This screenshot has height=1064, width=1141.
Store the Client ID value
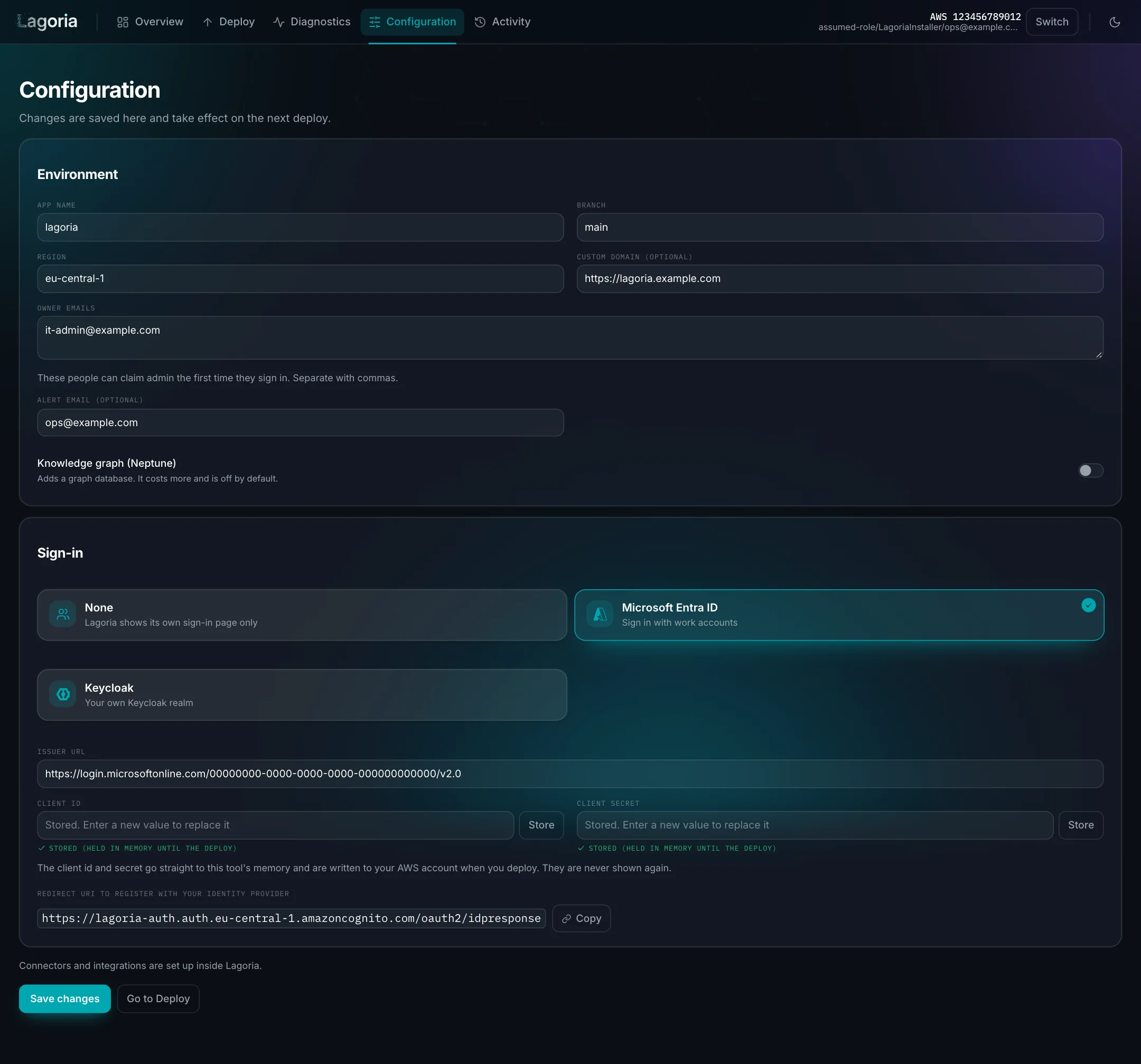click(541, 825)
